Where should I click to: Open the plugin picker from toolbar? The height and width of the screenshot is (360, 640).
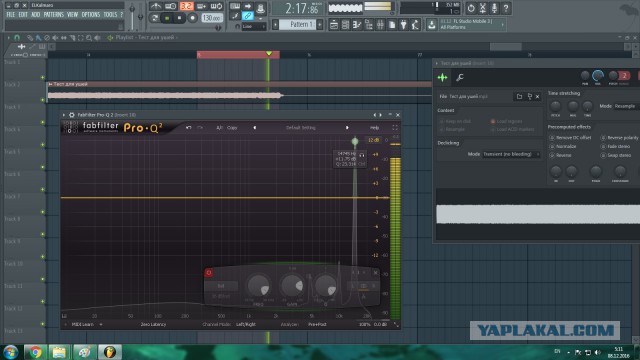404,25
